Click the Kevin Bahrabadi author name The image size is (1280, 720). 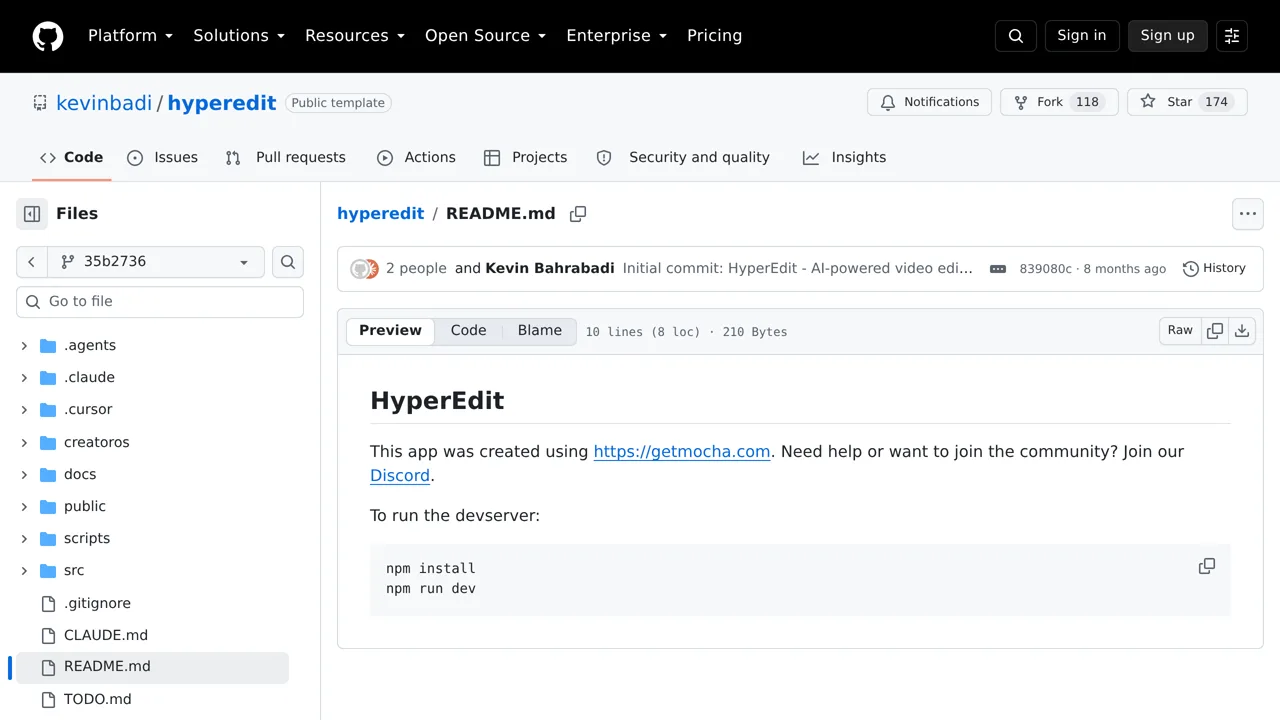550,269
